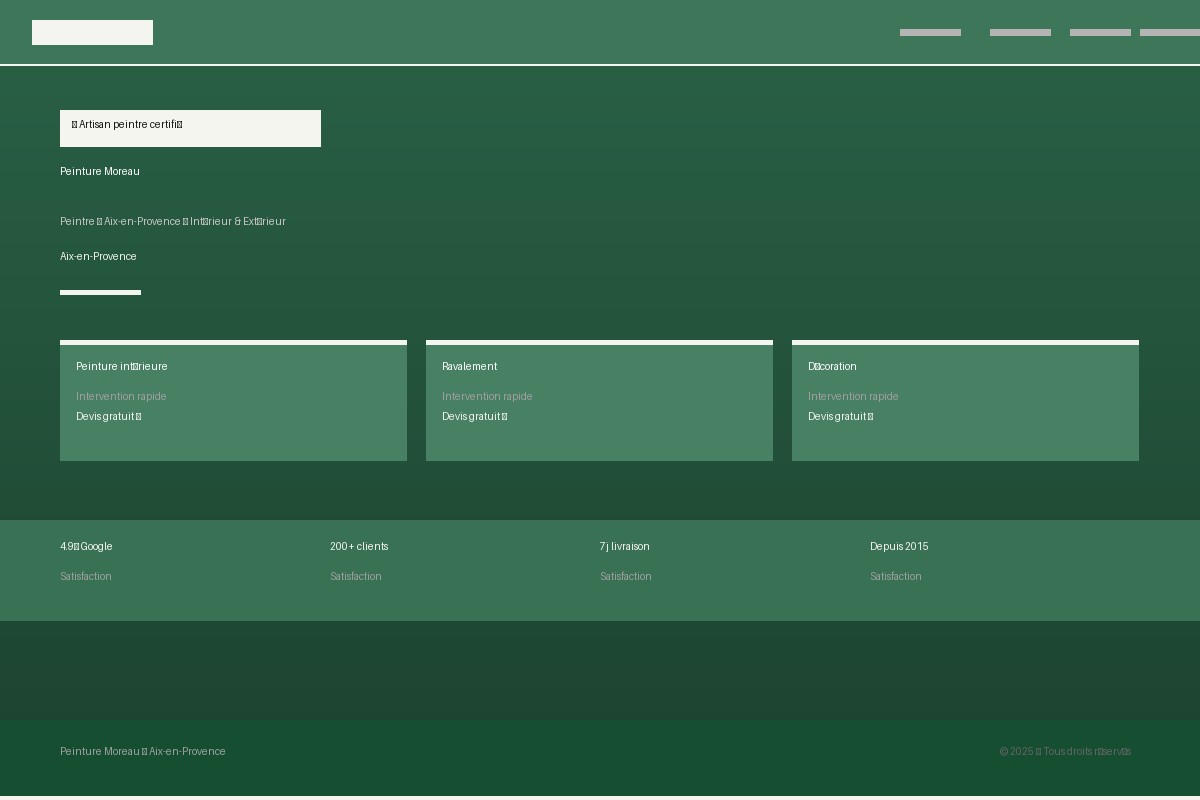Click Devis gratuit under Ravalement
This screenshot has width=1200, height=800.
pos(474,417)
